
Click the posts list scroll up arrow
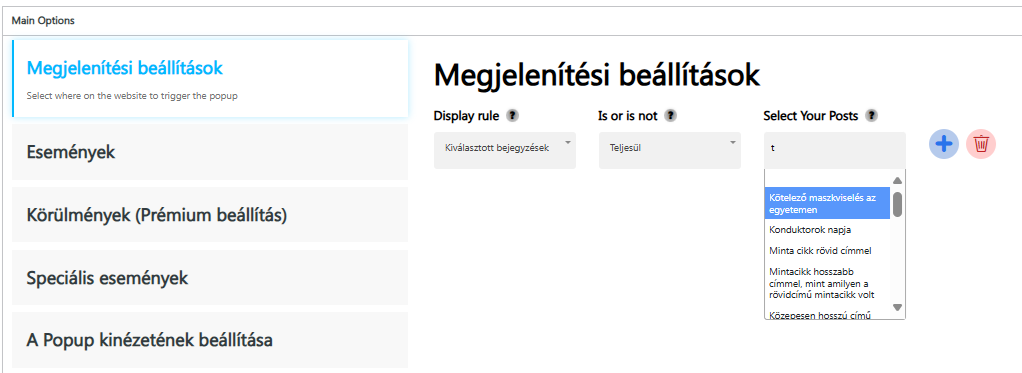[x=898, y=181]
